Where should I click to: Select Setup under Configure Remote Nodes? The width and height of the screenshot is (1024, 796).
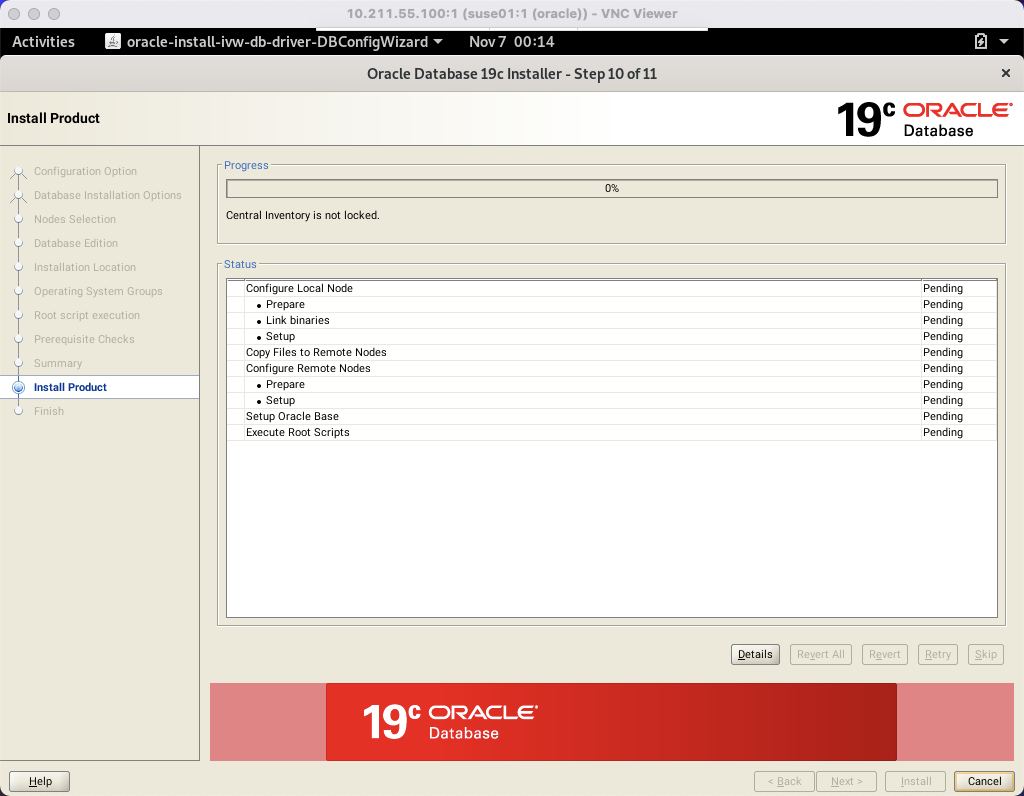(611, 400)
